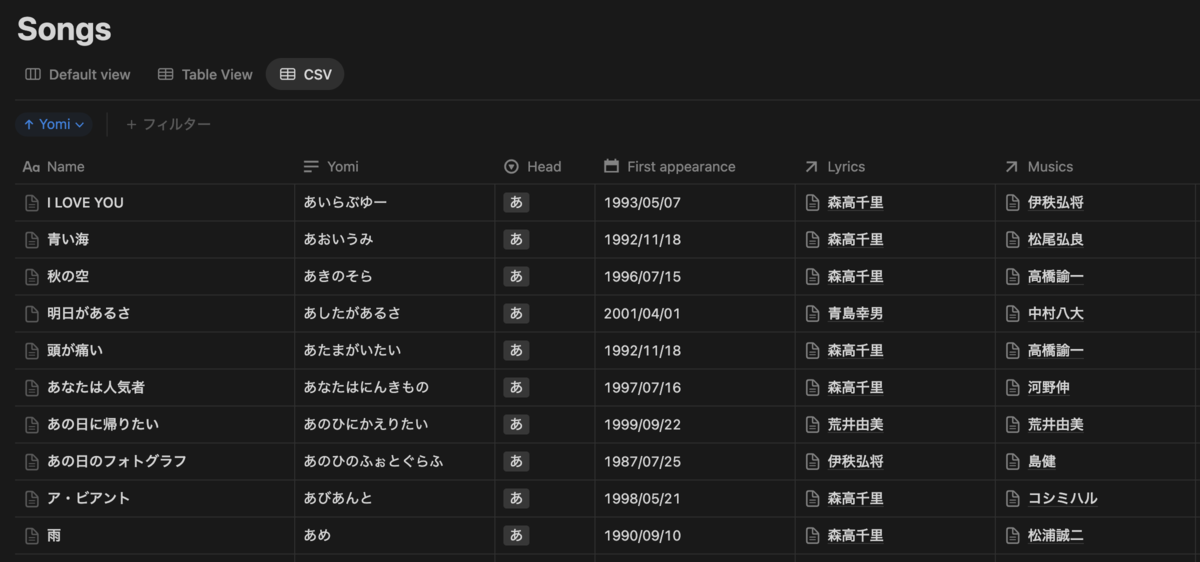
Task: Click the CSV tab table icon
Action: [x=288, y=74]
